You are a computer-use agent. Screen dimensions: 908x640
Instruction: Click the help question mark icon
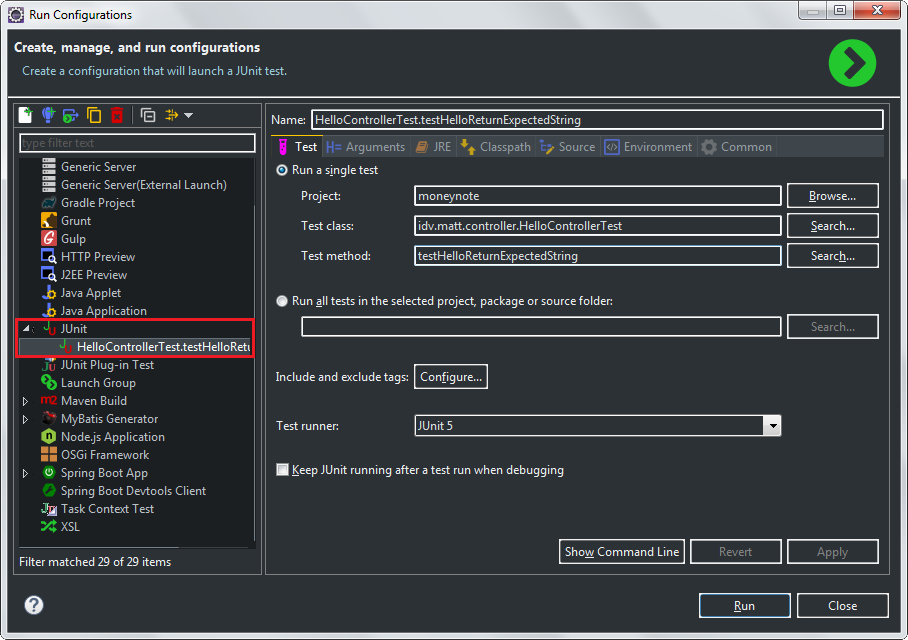[34, 605]
